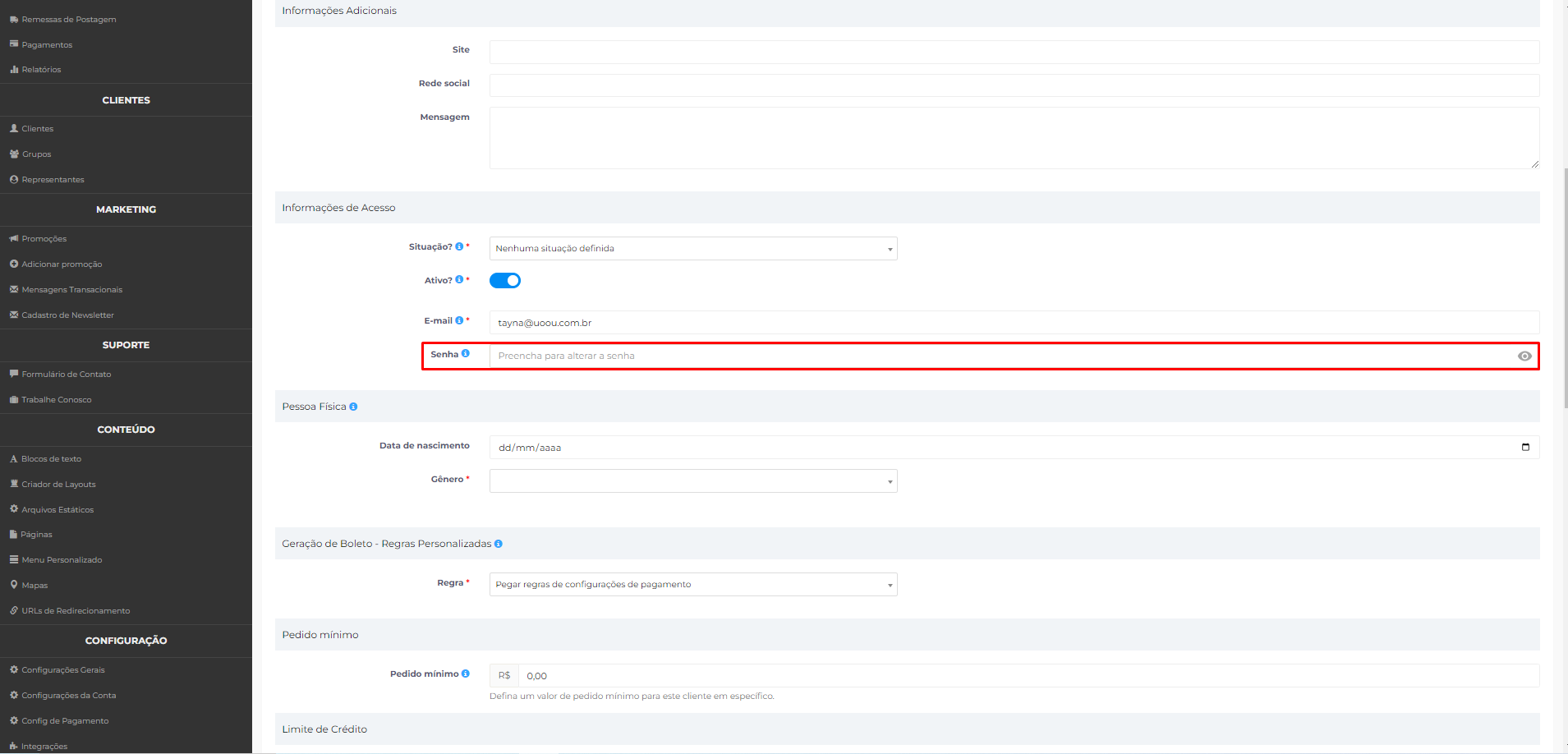This screenshot has width=1568, height=754.
Task: Open Cadastro de Newsletter menu item
Action: (67, 315)
